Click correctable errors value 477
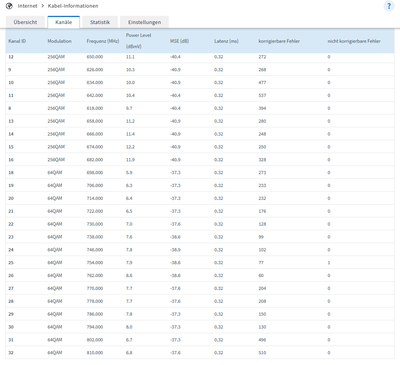 coord(262,83)
